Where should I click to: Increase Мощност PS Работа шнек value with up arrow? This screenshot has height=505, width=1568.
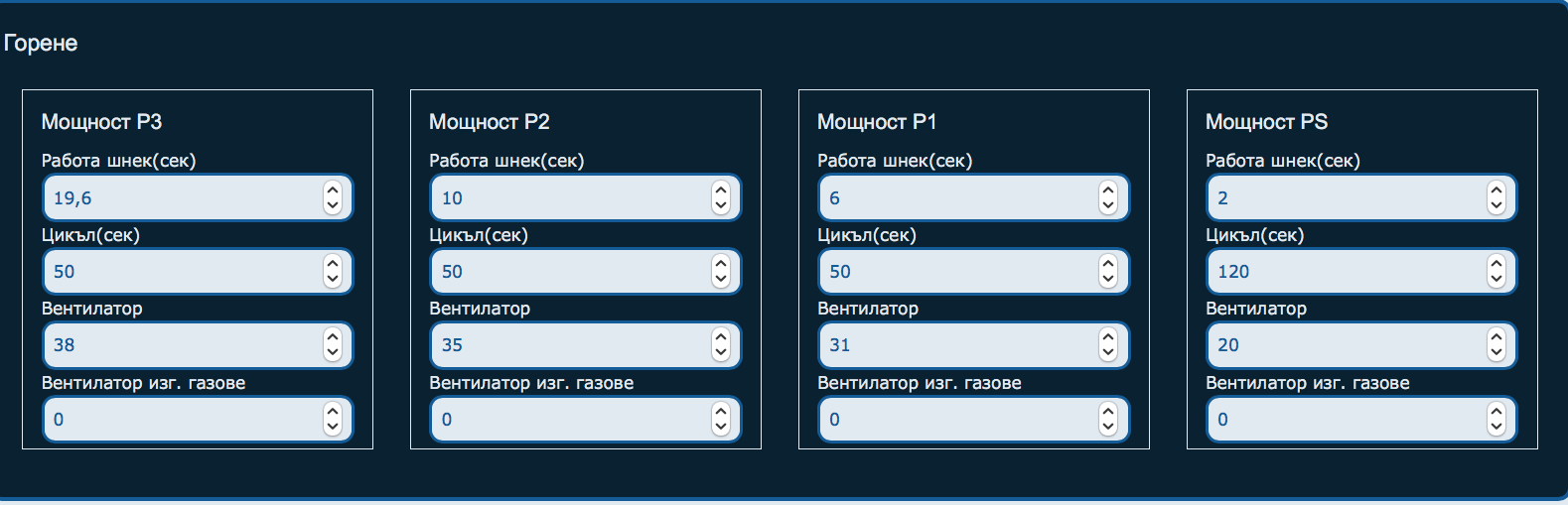pyautogui.click(x=1497, y=189)
